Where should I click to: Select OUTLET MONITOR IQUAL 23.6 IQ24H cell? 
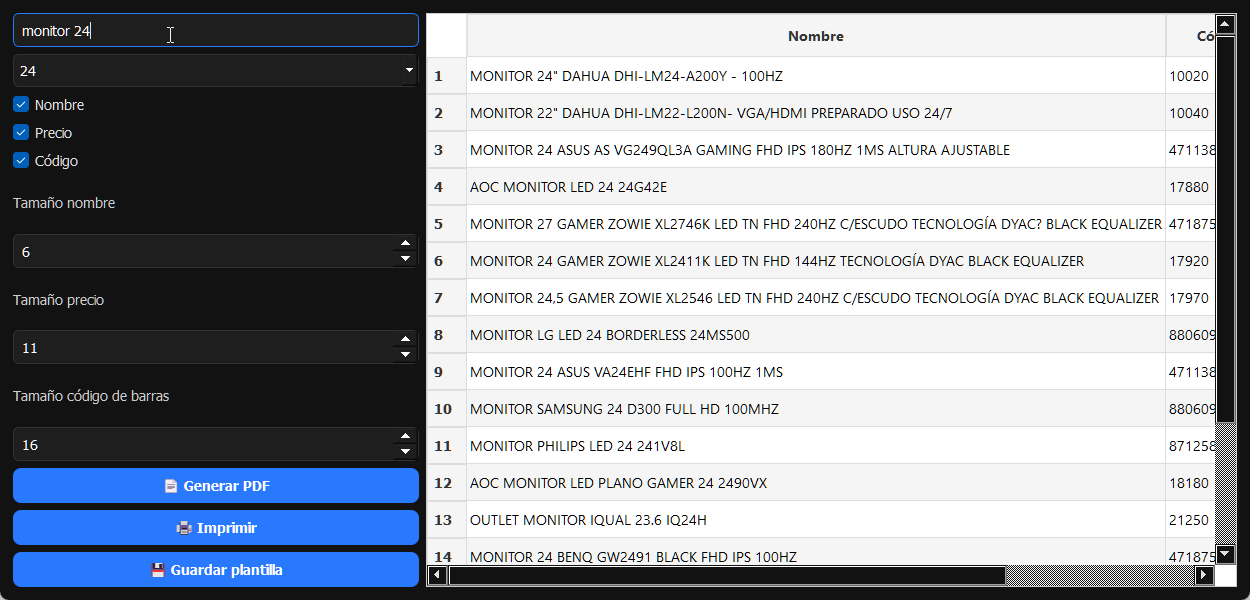pyautogui.click(x=816, y=520)
